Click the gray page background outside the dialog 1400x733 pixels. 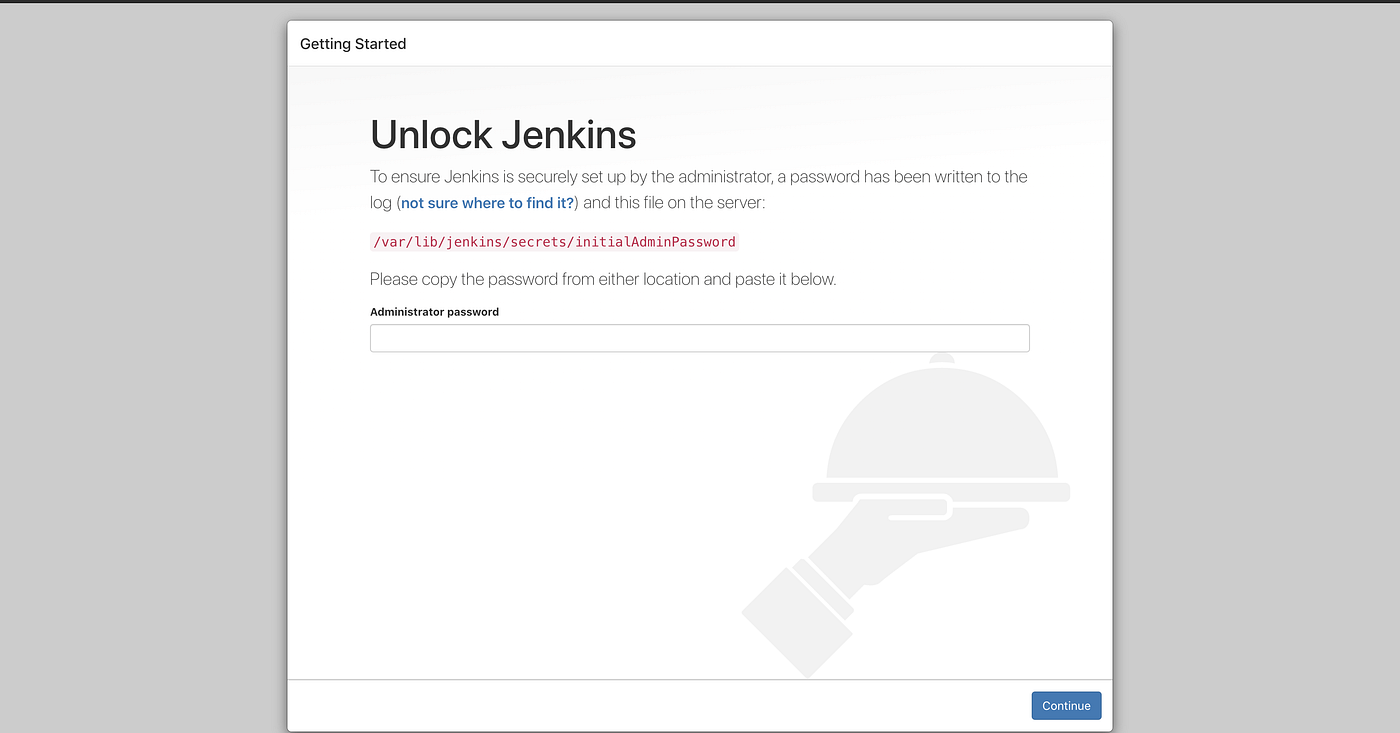coord(130,400)
